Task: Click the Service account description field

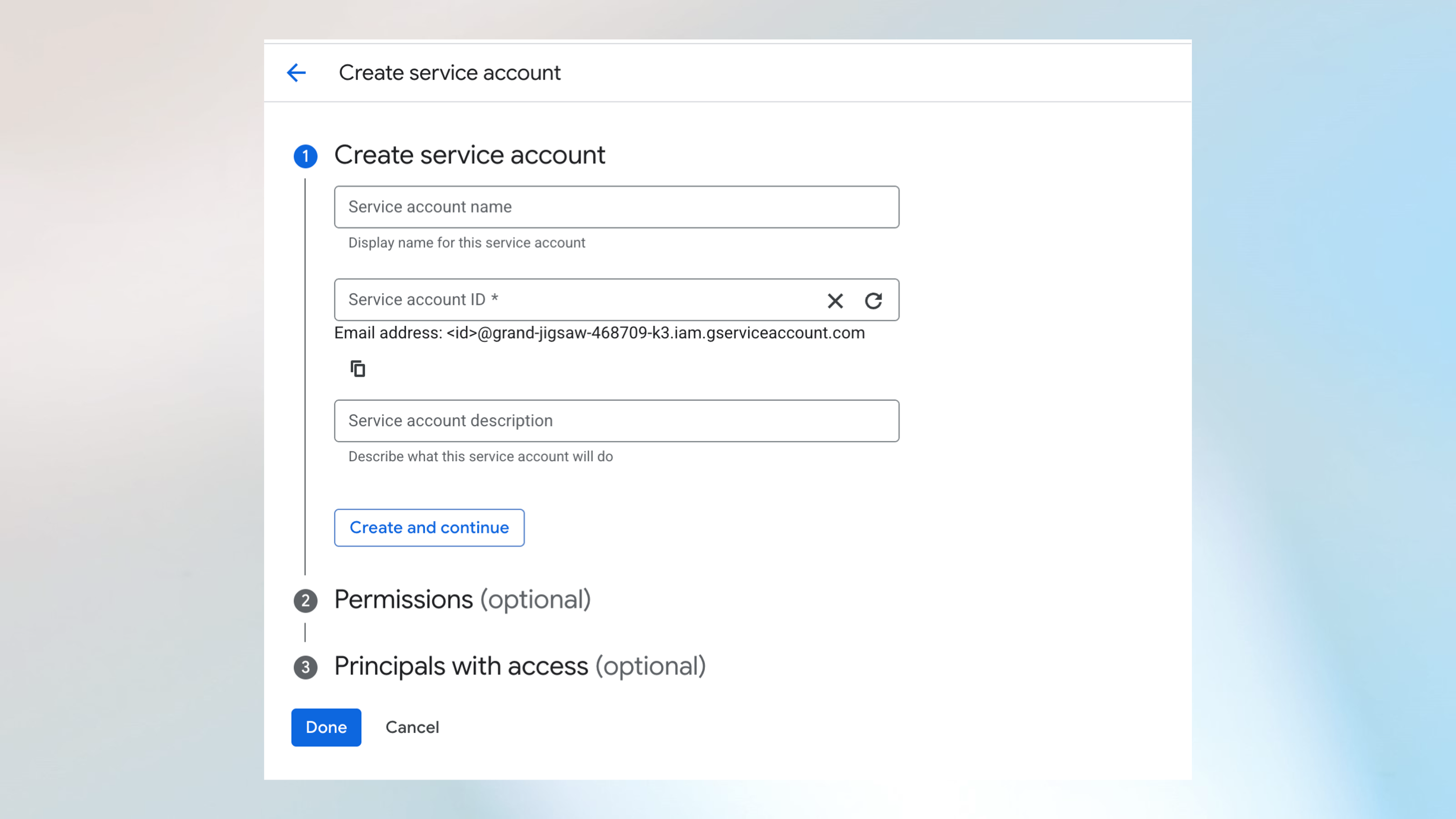Action: coord(616,421)
